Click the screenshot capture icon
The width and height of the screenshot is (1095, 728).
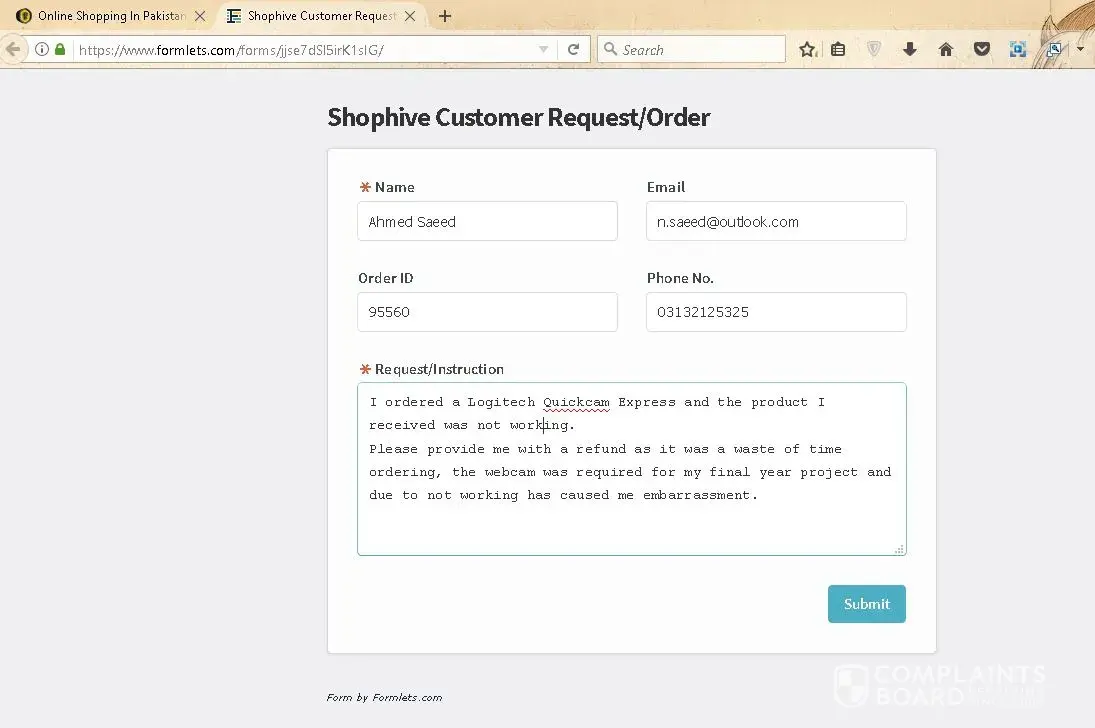(x=1017, y=49)
